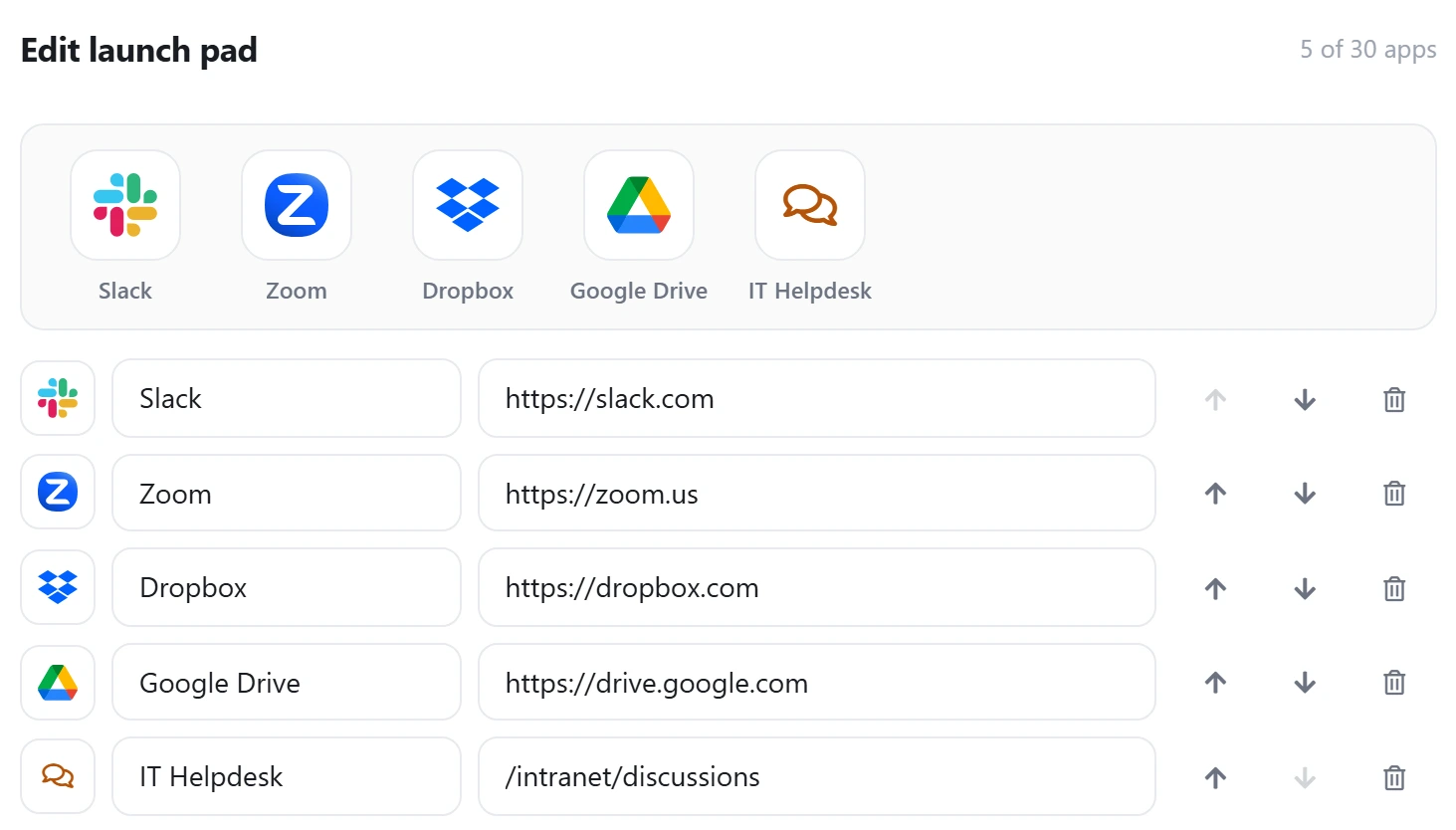Click the '5 of 30 apps' counter

[1367, 50]
